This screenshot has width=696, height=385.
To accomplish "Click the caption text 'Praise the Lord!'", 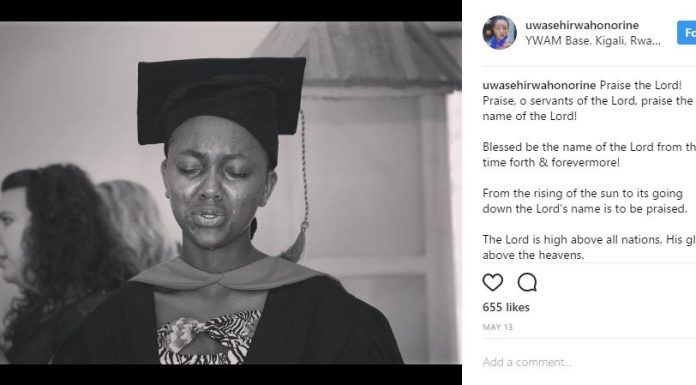I will tap(641, 85).
